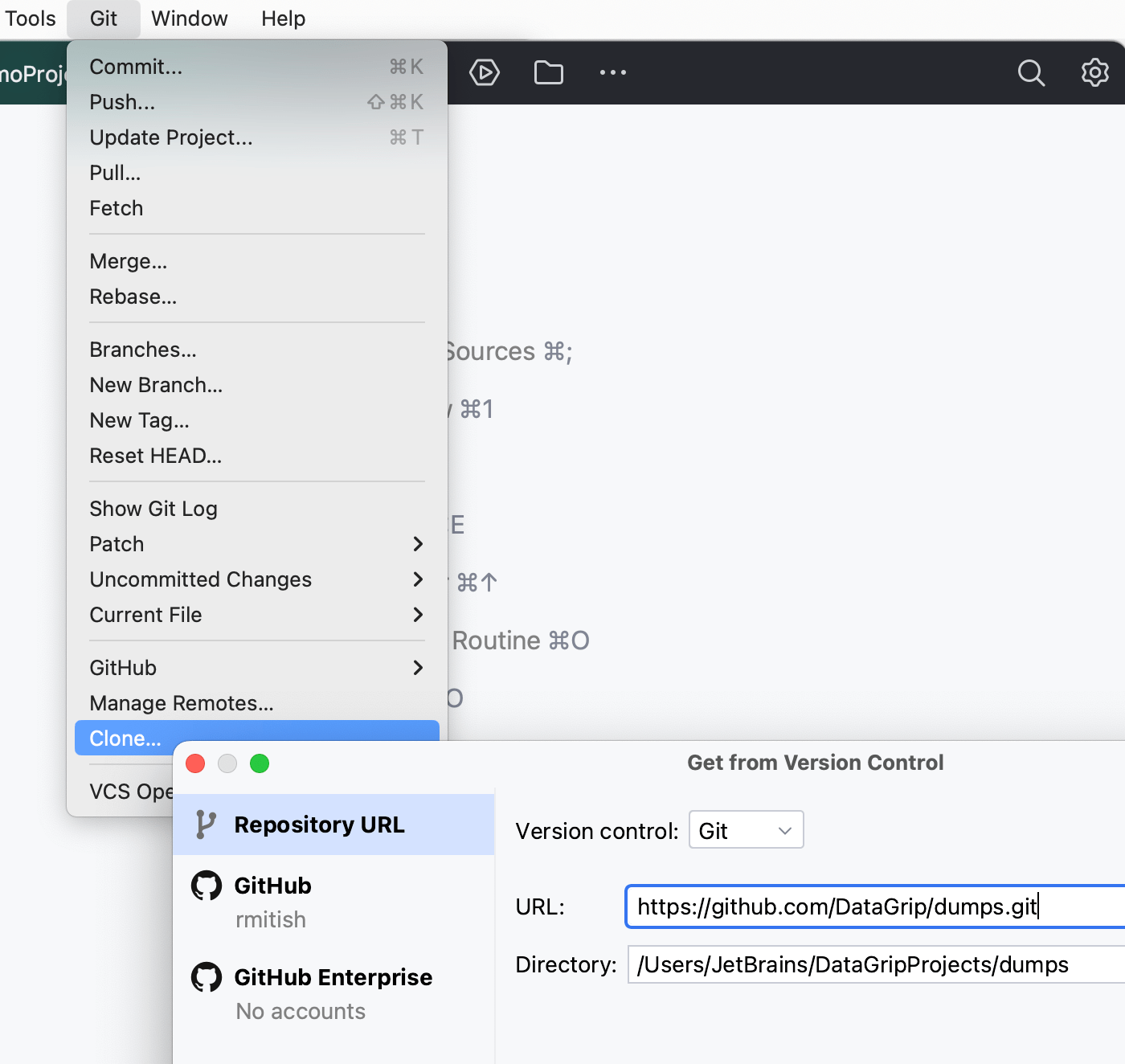This screenshot has width=1125, height=1064.
Task: Click the GitHub logo next to rmitish
Action: pos(207,885)
